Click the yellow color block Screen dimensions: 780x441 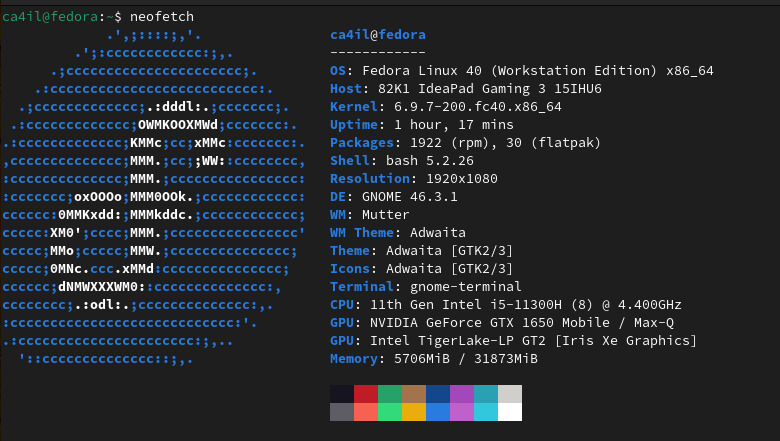click(x=414, y=412)
